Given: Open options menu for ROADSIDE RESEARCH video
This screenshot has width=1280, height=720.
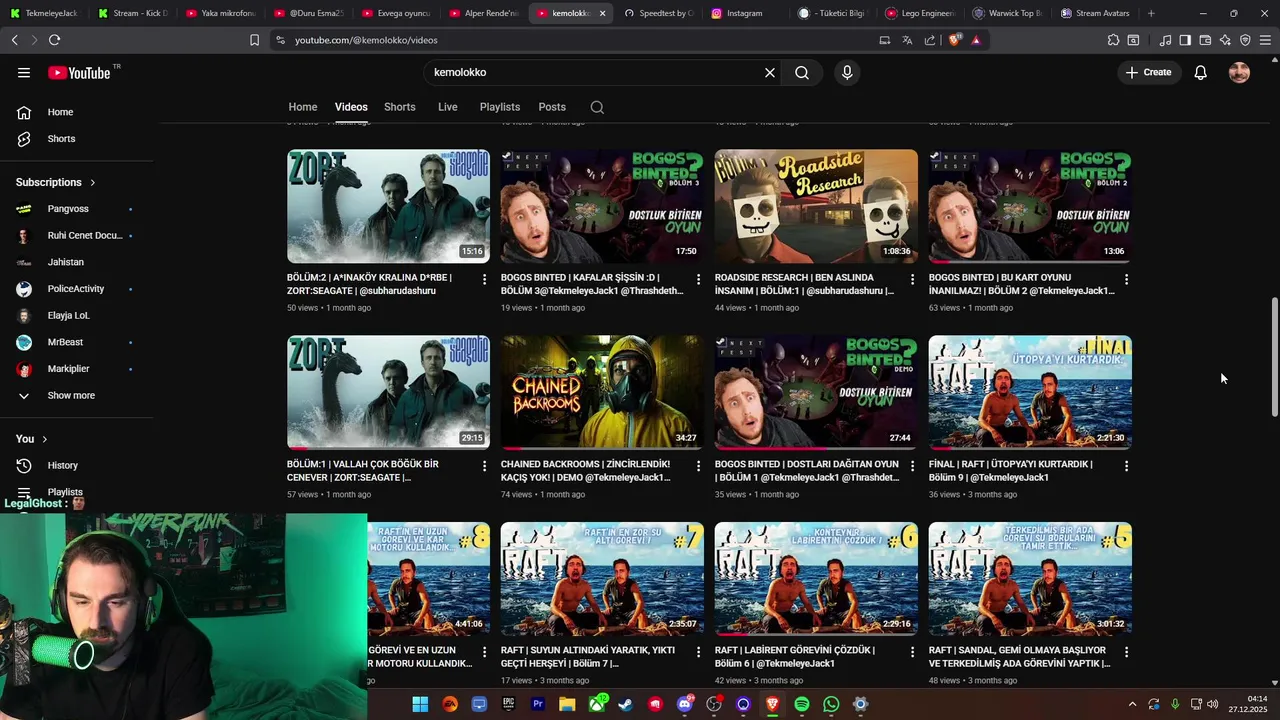Looking at the screenshot, I should [912, 279].
